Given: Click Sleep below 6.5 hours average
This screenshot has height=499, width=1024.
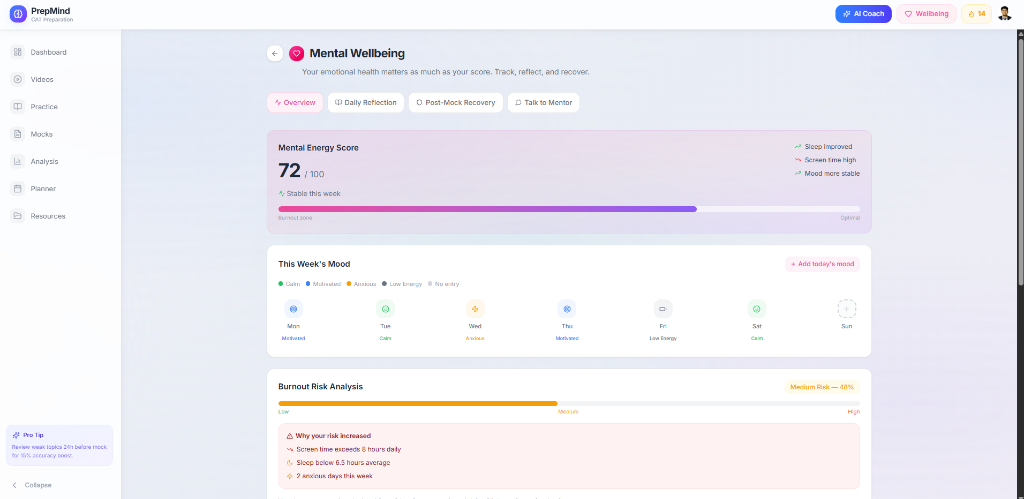Looking at the screenshot, I should click(x=338, y=462).
